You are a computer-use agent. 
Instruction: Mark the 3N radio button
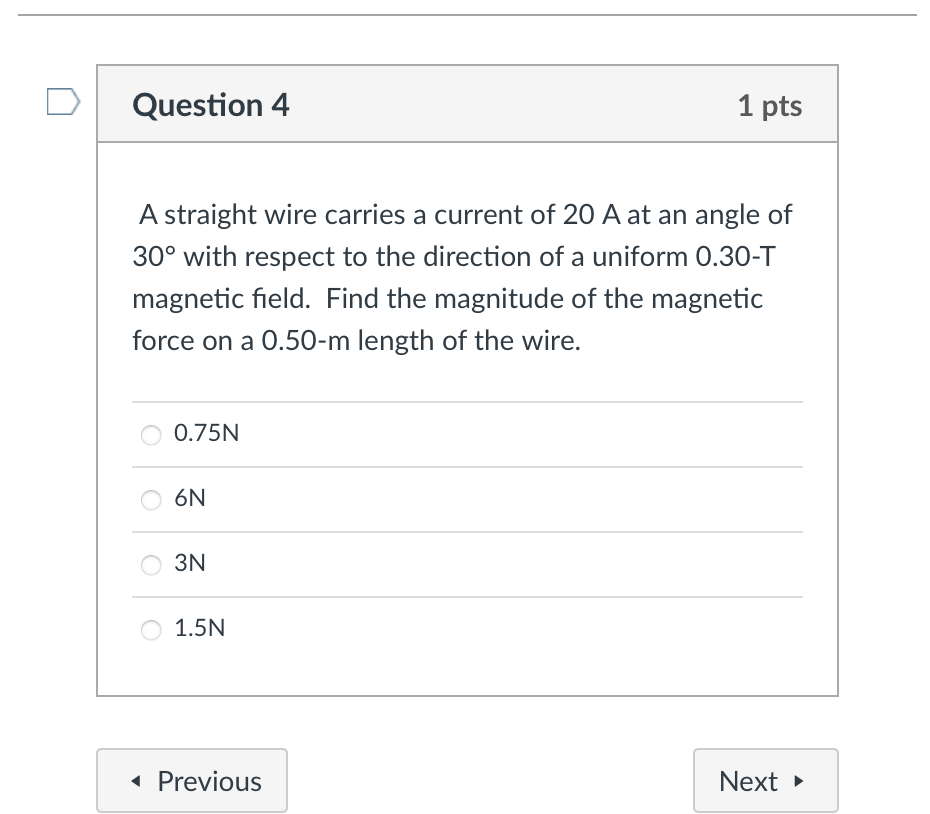(x=151, y=565)
